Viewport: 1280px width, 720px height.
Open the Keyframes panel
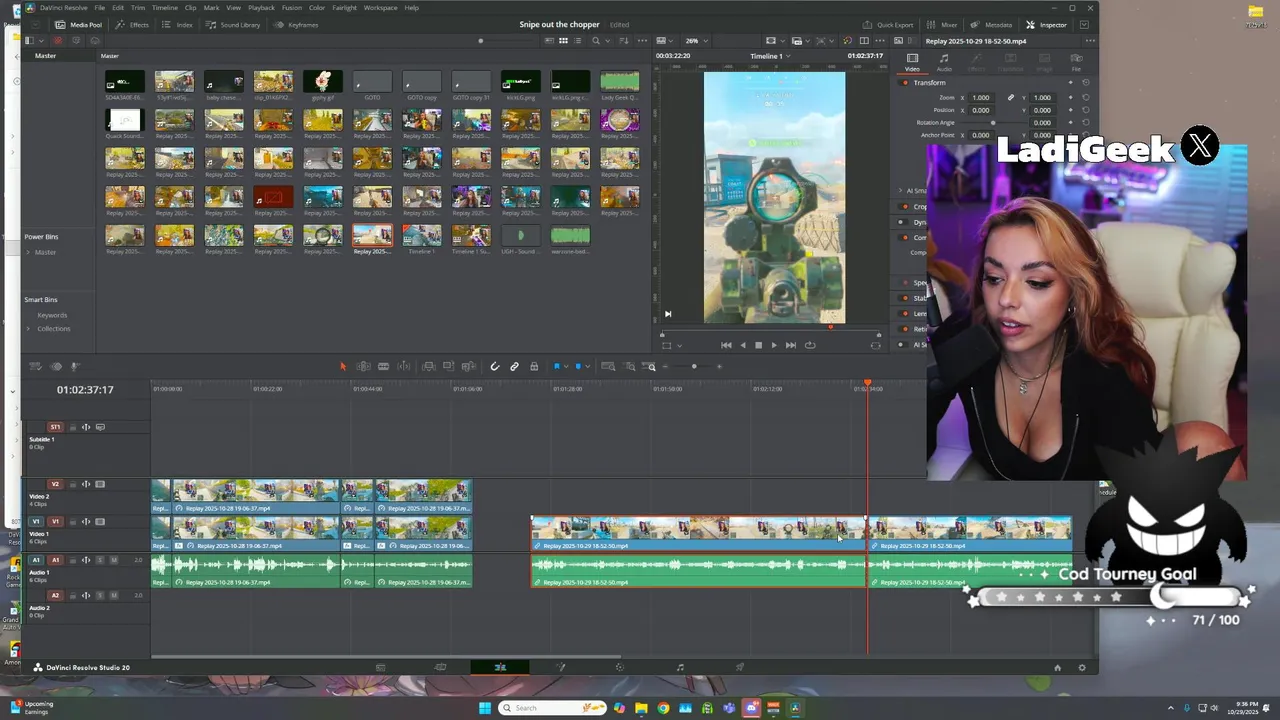[296, 25]
